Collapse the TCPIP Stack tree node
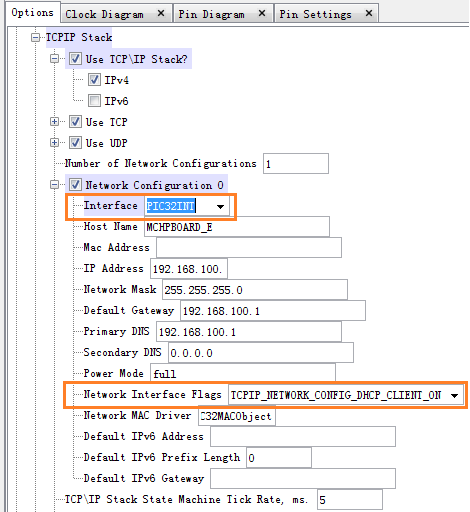 (35, 37)
